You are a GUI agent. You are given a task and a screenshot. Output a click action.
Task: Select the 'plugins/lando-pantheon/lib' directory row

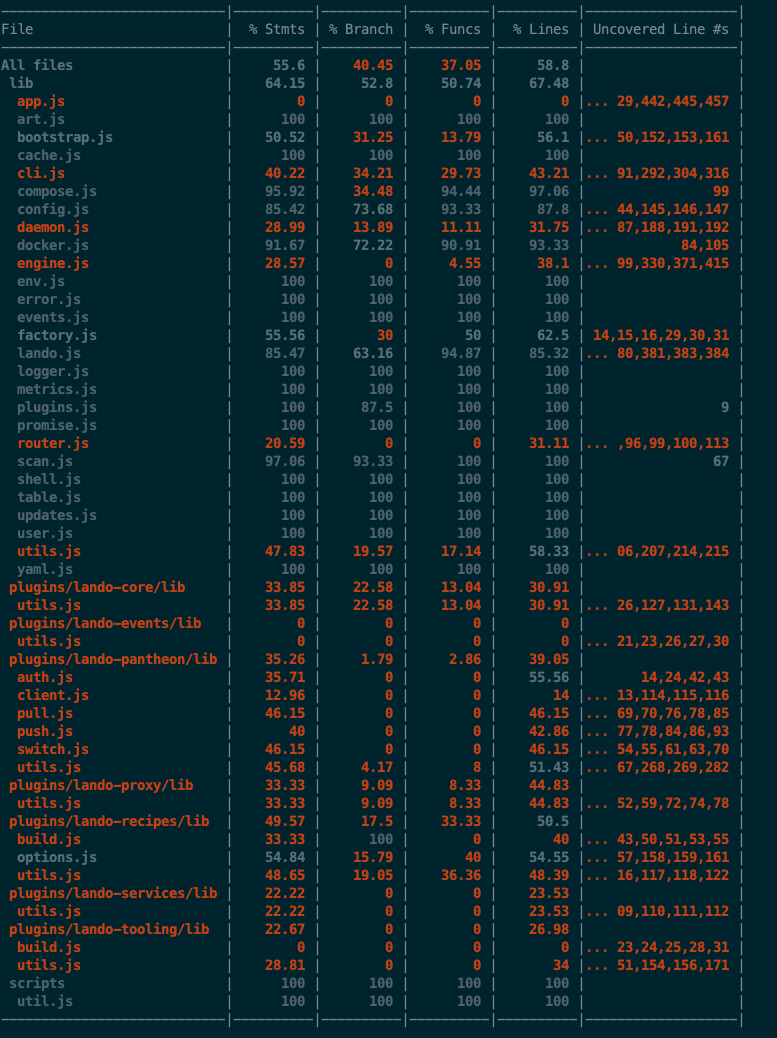tap(113, 659)
